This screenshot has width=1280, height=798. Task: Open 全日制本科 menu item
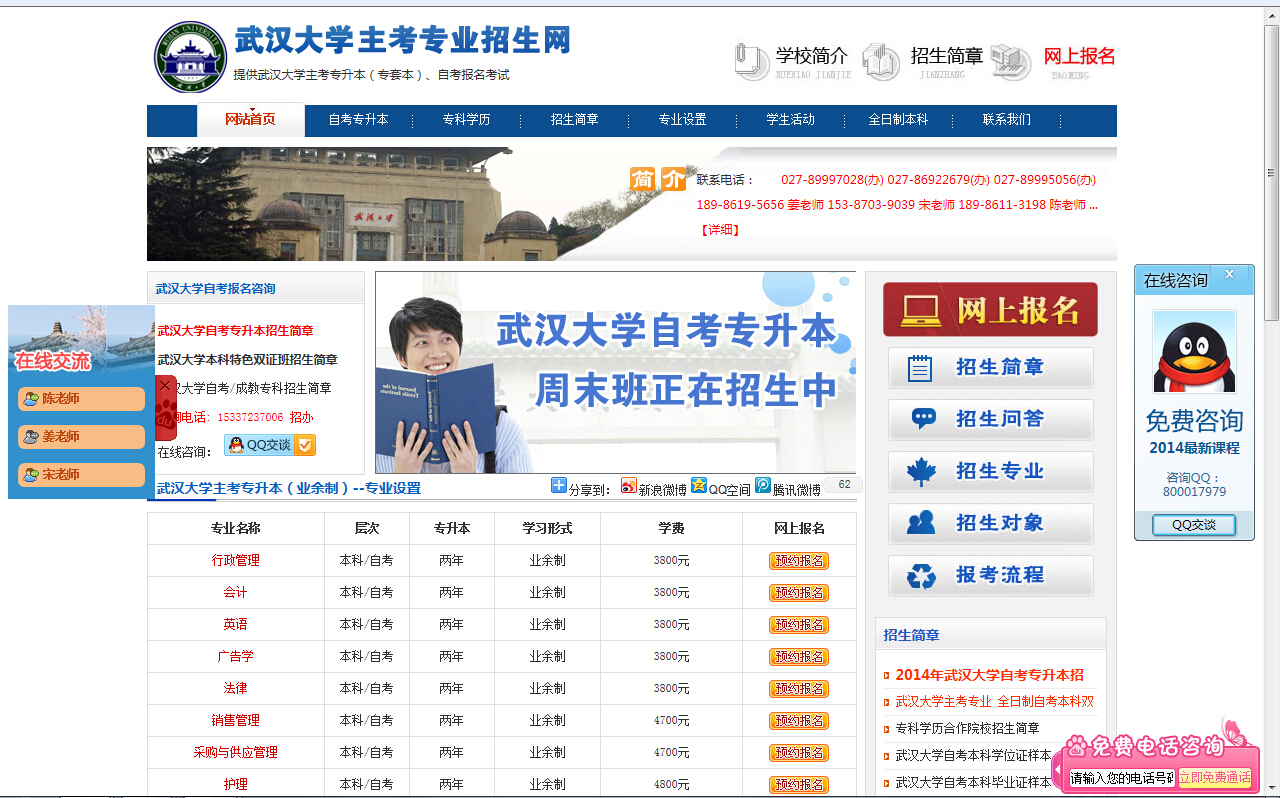(x=898, y=120)
